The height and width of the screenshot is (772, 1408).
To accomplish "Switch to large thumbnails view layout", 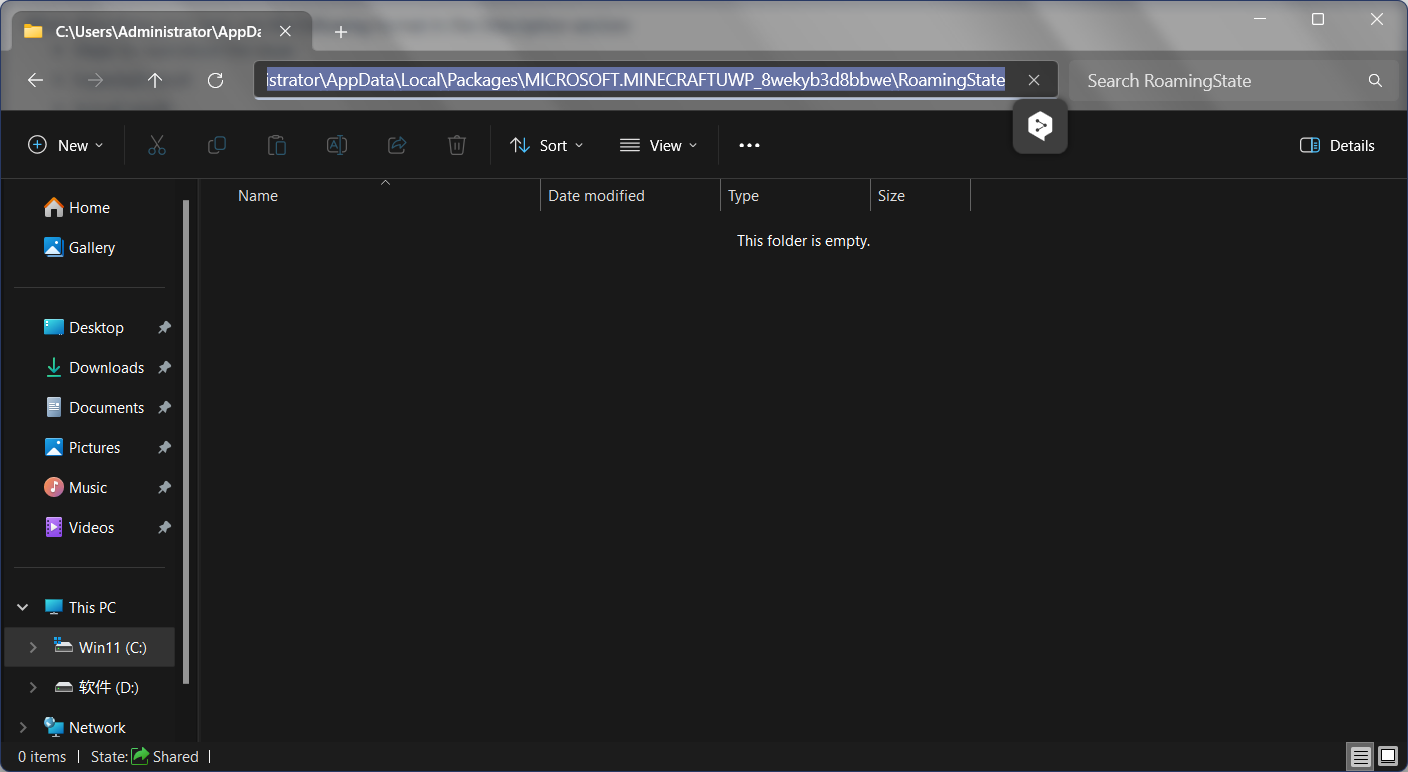I will [1388, 756].
